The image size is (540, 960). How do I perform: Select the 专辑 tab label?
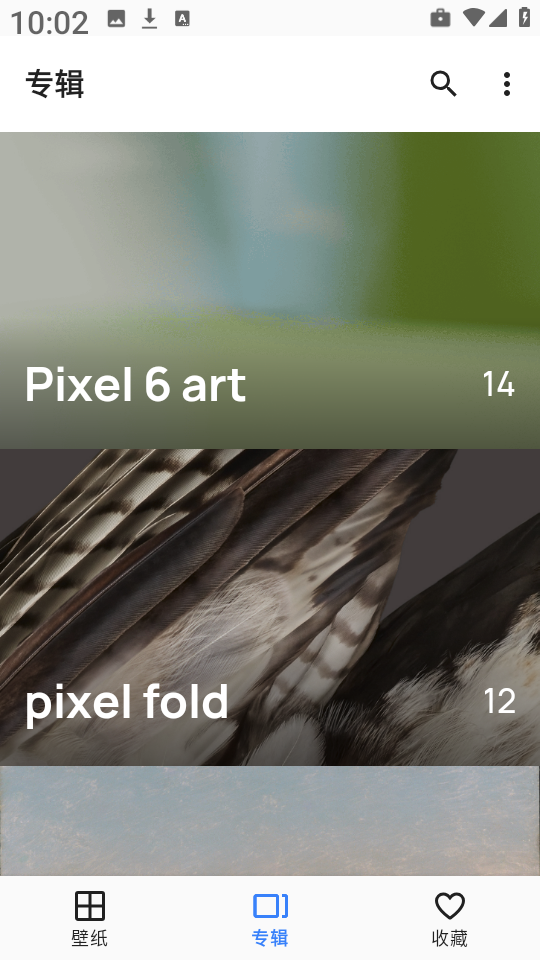pos(270,938)
